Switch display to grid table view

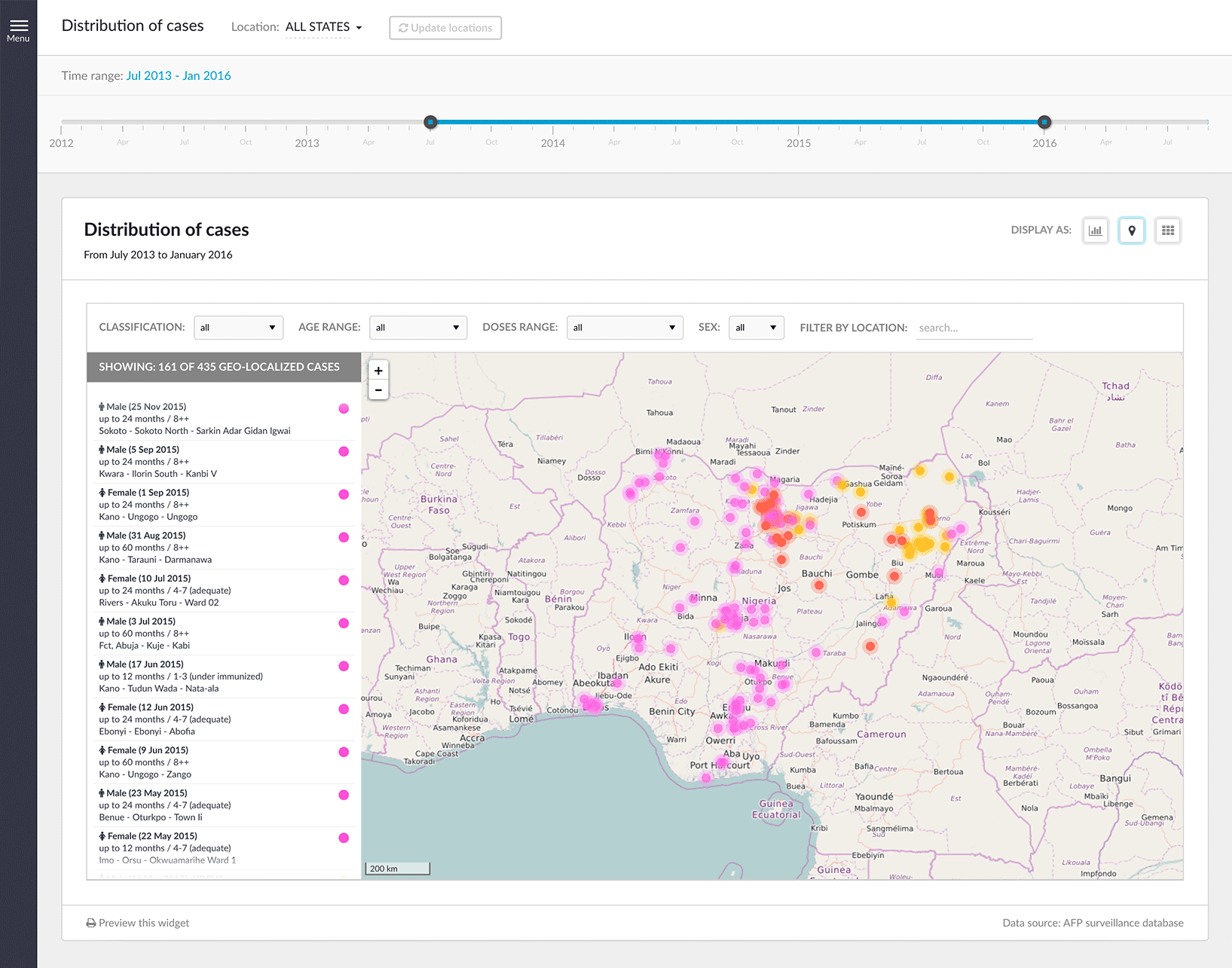click(1167, 231)
